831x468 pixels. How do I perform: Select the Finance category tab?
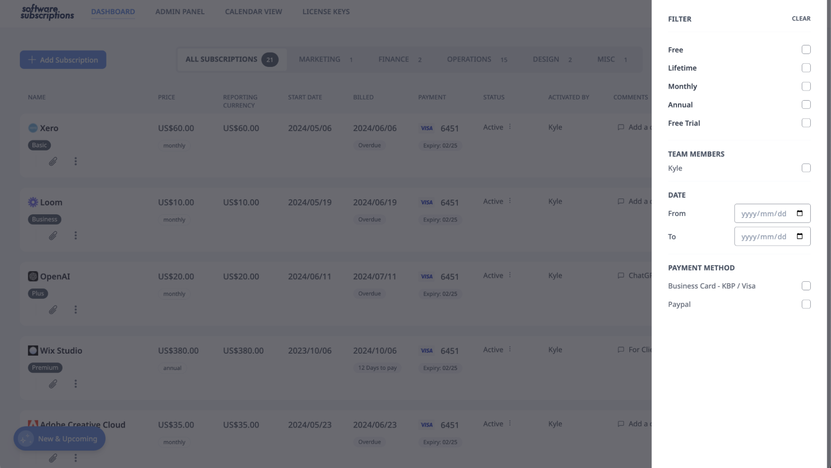tap(400, 59)
